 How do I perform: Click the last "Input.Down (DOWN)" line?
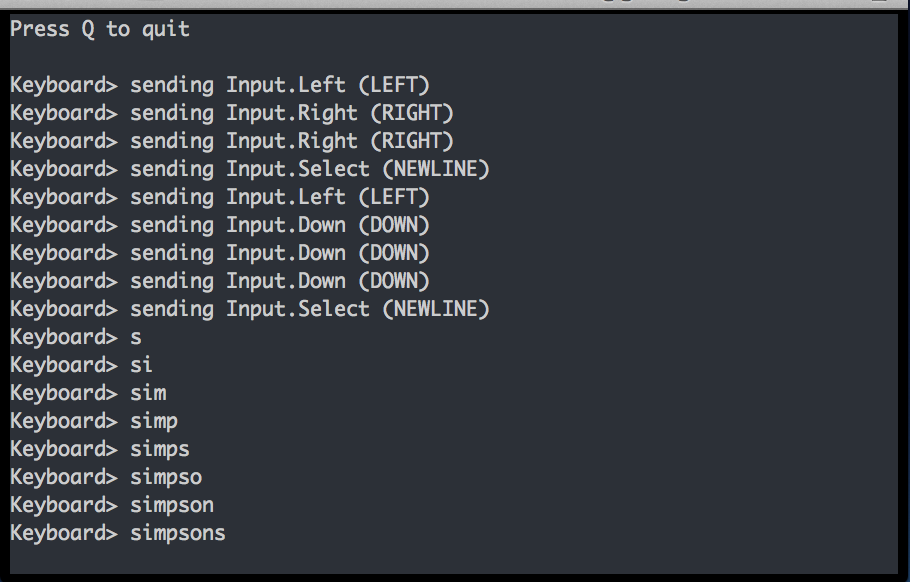220,281
